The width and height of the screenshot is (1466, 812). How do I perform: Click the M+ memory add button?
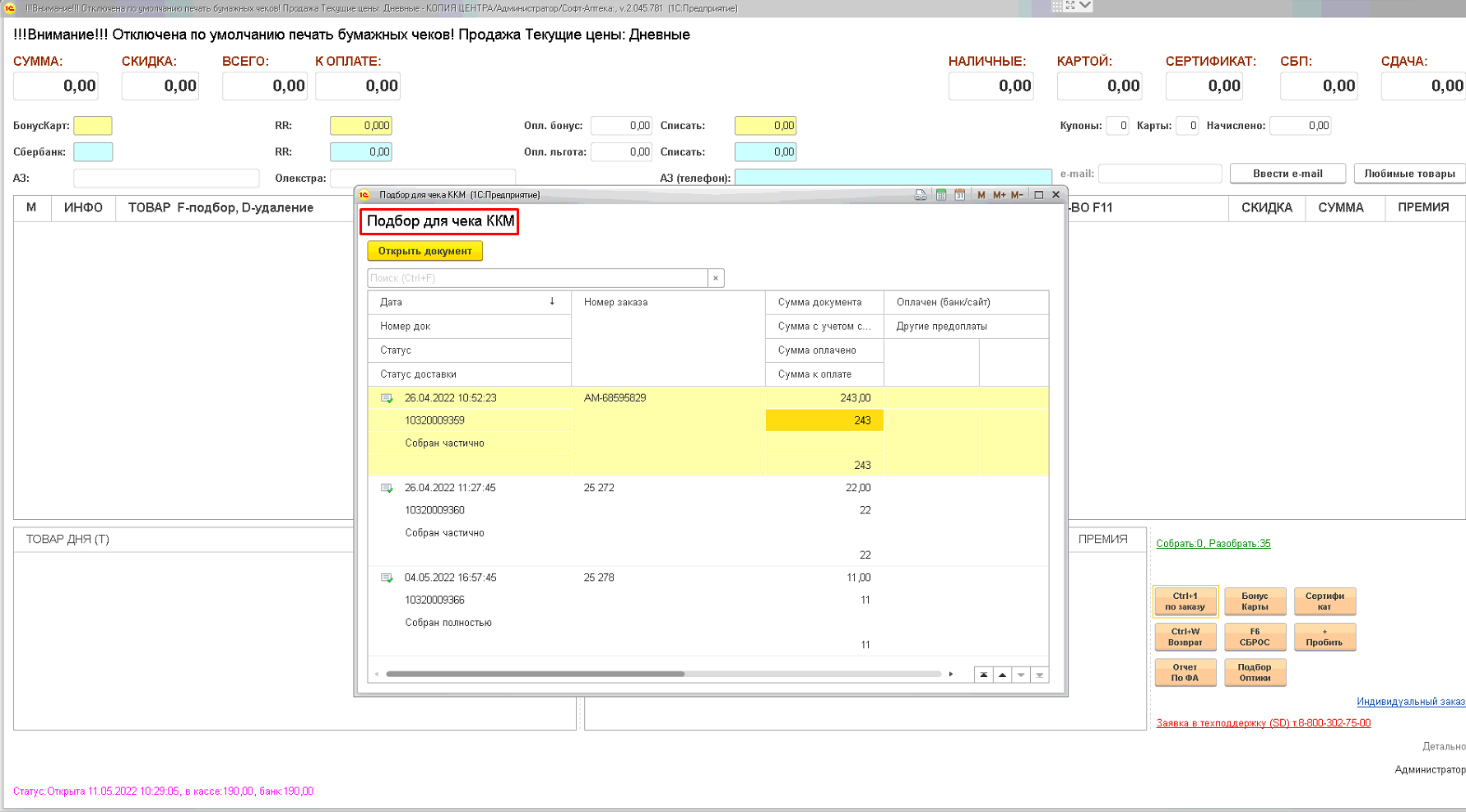999,195
